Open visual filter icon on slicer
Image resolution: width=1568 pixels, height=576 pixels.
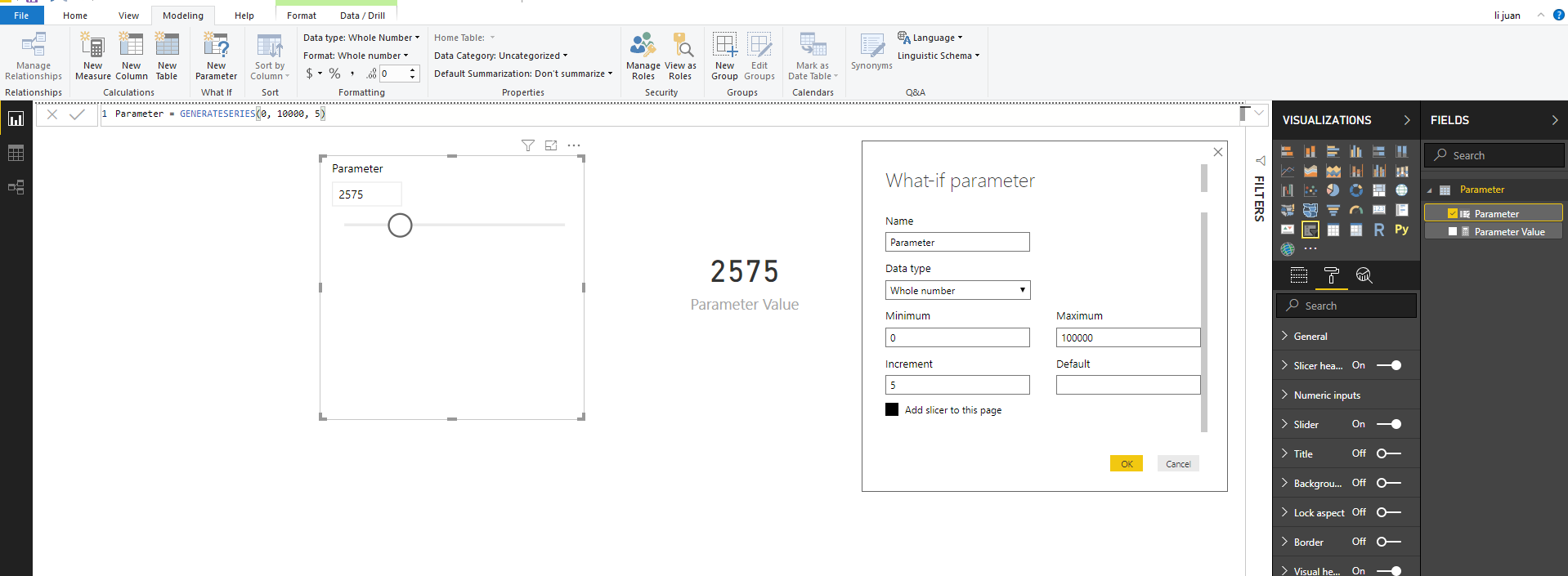[x=528, y=145]
